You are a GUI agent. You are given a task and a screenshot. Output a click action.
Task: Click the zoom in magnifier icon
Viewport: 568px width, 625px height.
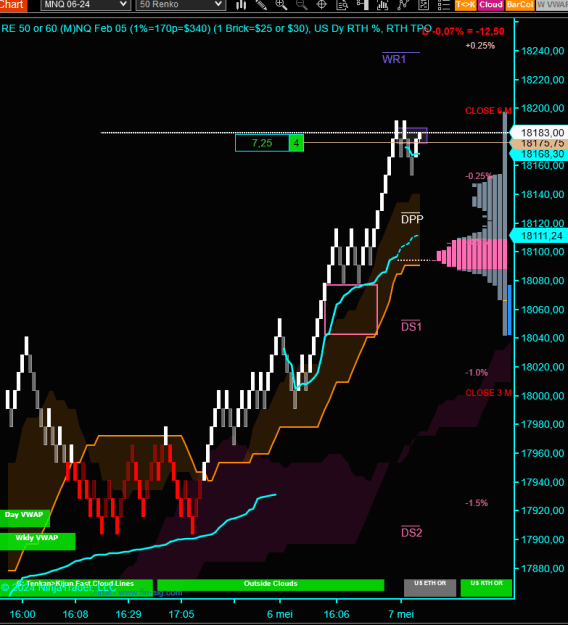coord(281,5)
